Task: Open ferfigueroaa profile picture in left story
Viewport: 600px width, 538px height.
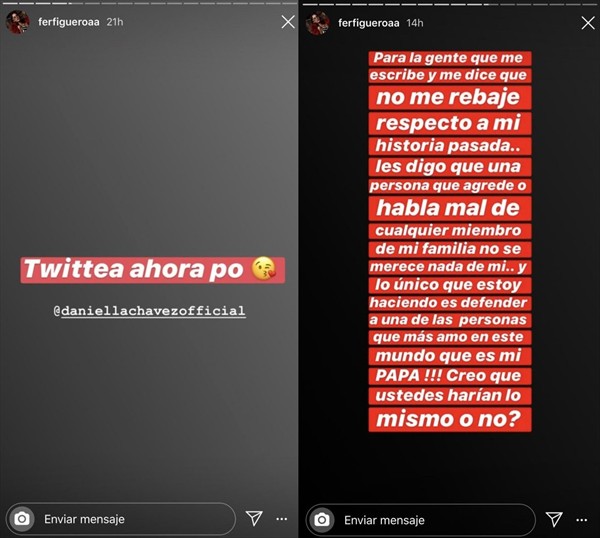Action: click(18, 22)
